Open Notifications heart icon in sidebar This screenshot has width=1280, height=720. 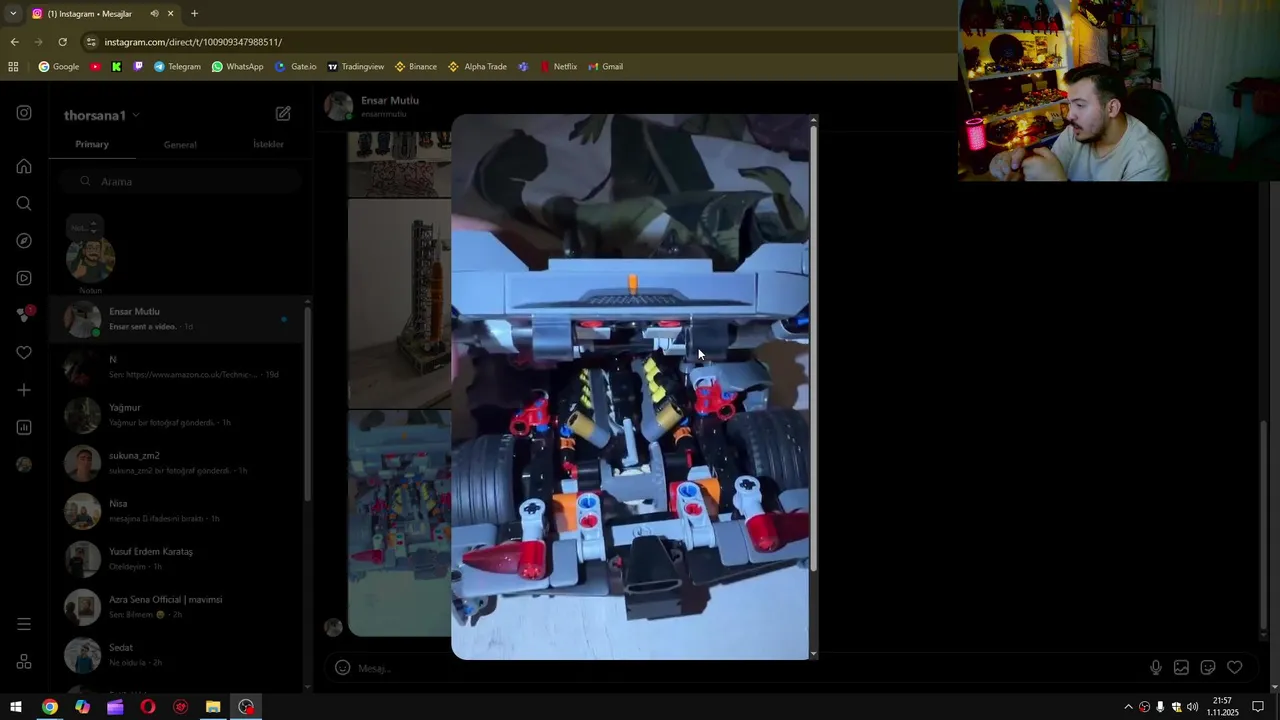click(24, 352)
